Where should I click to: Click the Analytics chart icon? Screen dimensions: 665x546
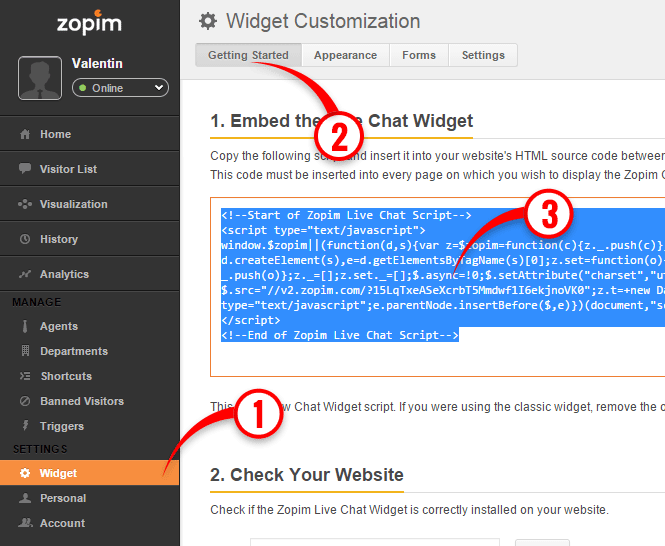point(25,274)
